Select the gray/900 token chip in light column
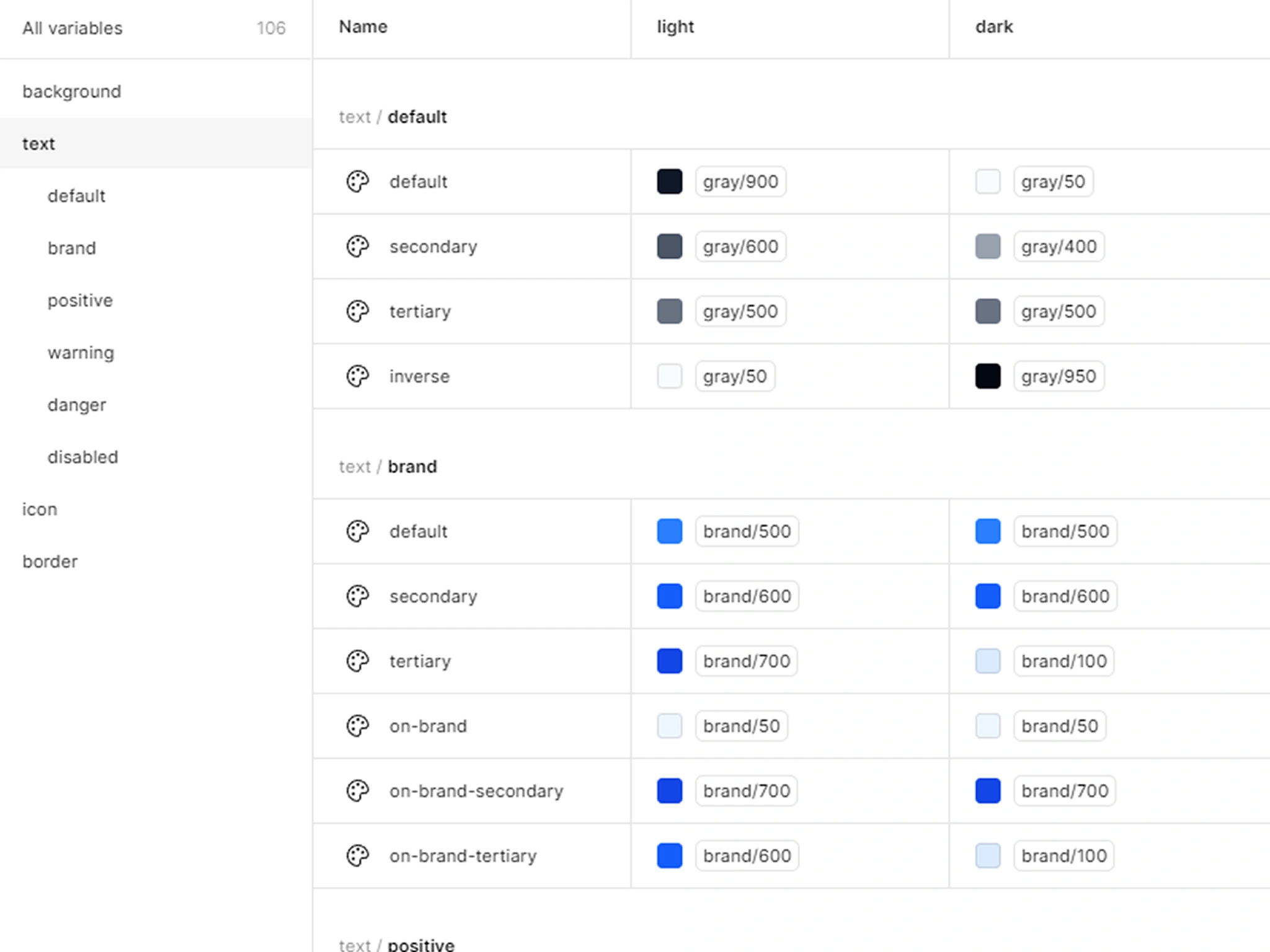This screenshot has height=952, width=1270. point(740,181)
